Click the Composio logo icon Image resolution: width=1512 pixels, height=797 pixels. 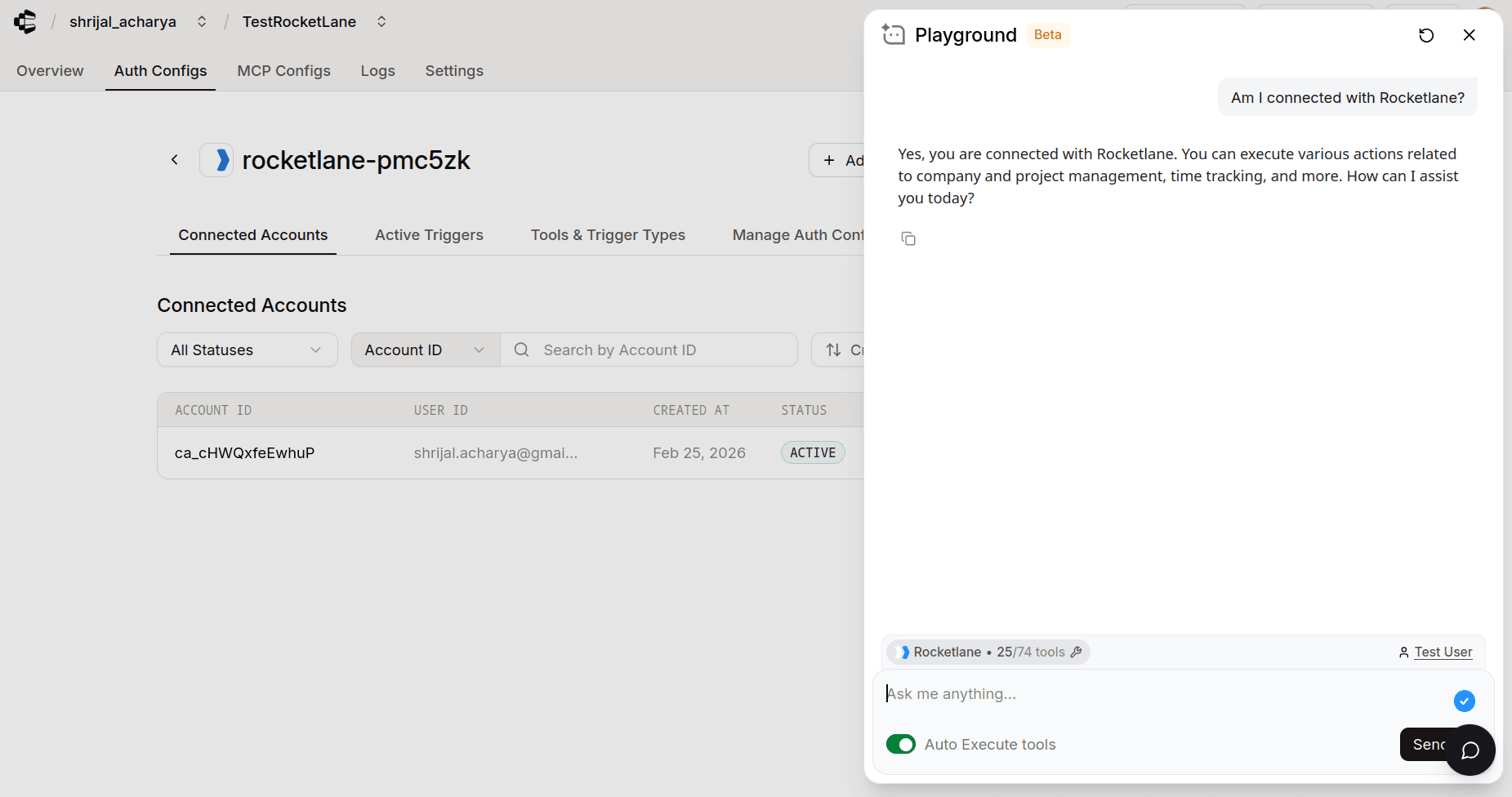tap(25, 22)
